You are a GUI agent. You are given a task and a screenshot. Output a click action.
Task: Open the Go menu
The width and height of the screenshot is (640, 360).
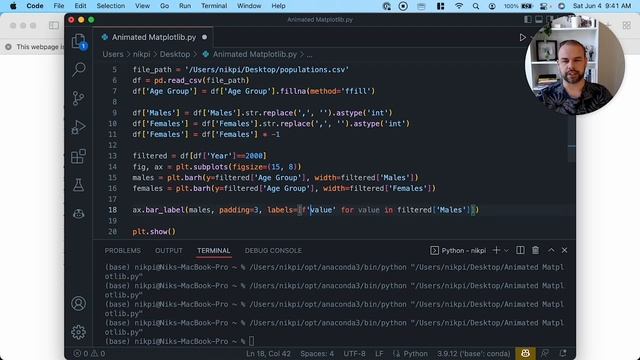[x=164, y=6]
